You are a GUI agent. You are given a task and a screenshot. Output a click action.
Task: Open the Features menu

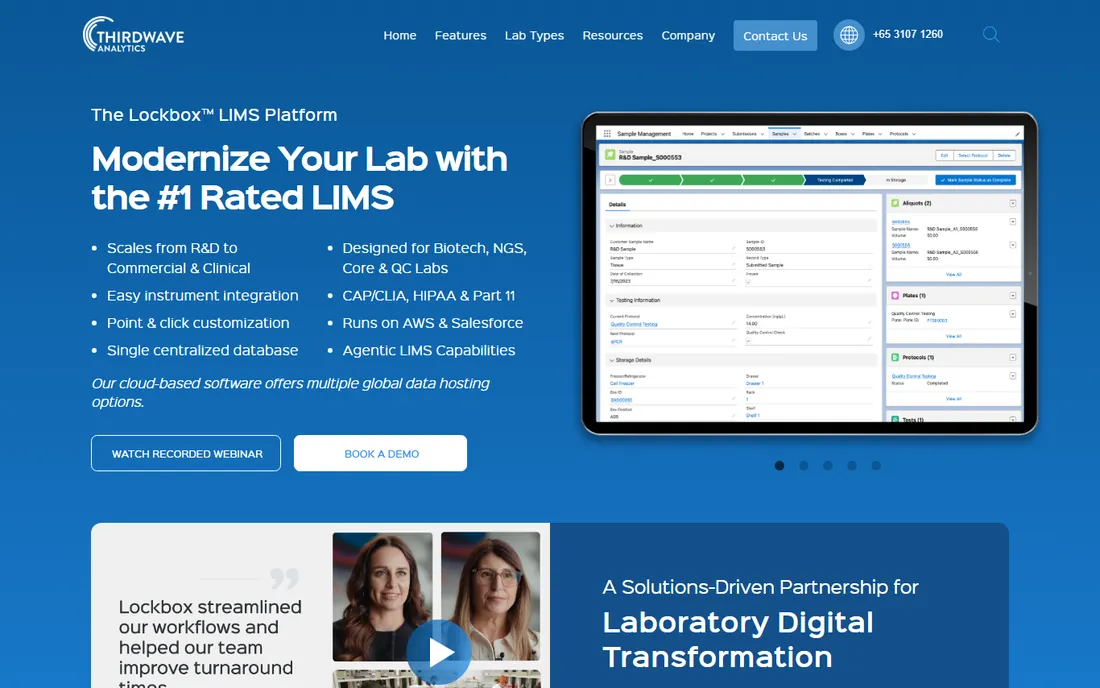pyautogui.click(x=460, y=35)
